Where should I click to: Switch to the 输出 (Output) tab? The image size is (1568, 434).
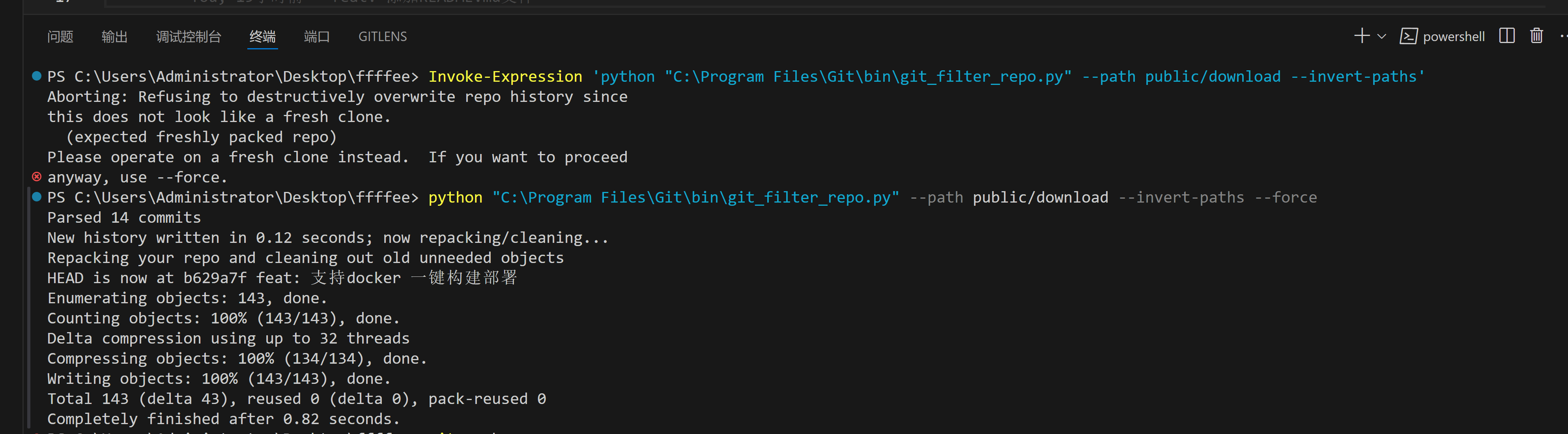pos(114,37)
